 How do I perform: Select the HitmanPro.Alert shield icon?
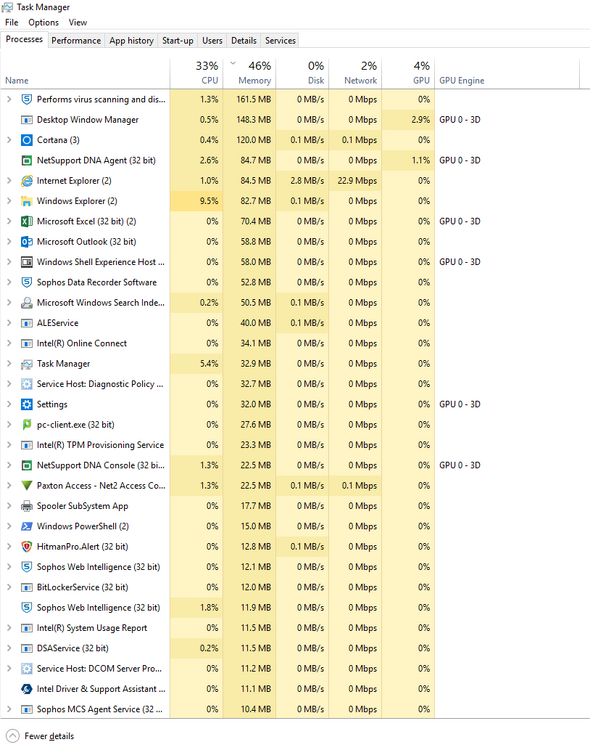click(x=27, y=547)
